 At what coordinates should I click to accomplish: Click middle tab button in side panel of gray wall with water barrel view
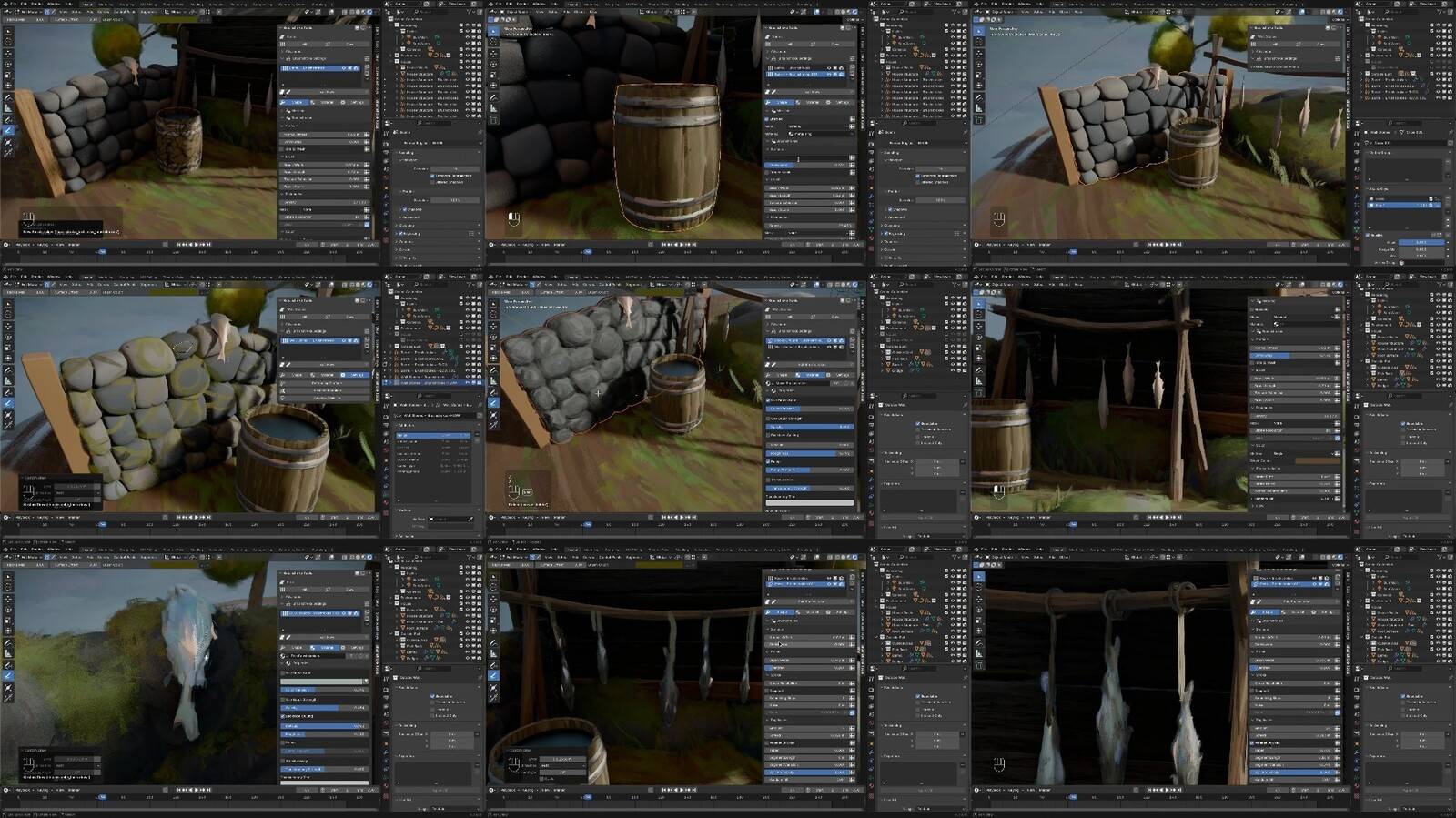[812, 375]
